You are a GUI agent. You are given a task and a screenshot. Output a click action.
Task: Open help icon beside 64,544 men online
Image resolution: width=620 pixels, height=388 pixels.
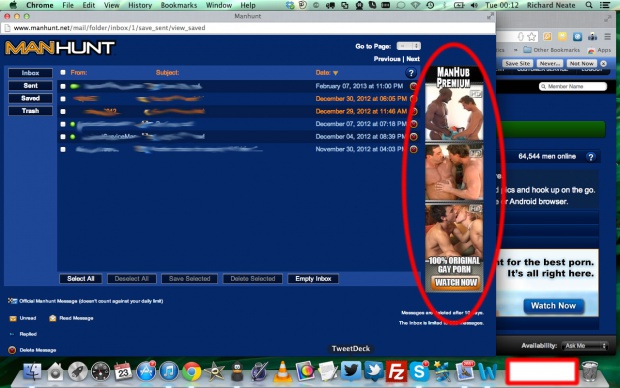pyautogui.click(x=591, y=157)
